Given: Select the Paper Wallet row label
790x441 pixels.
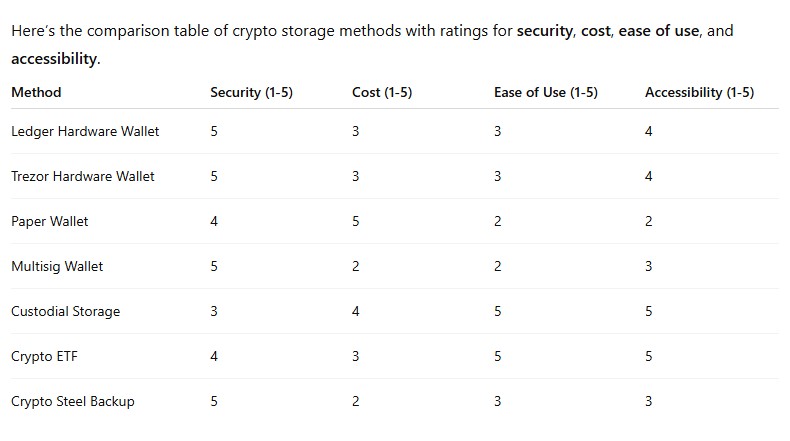Looking at the screenshot, I should (x=49, y=221).
